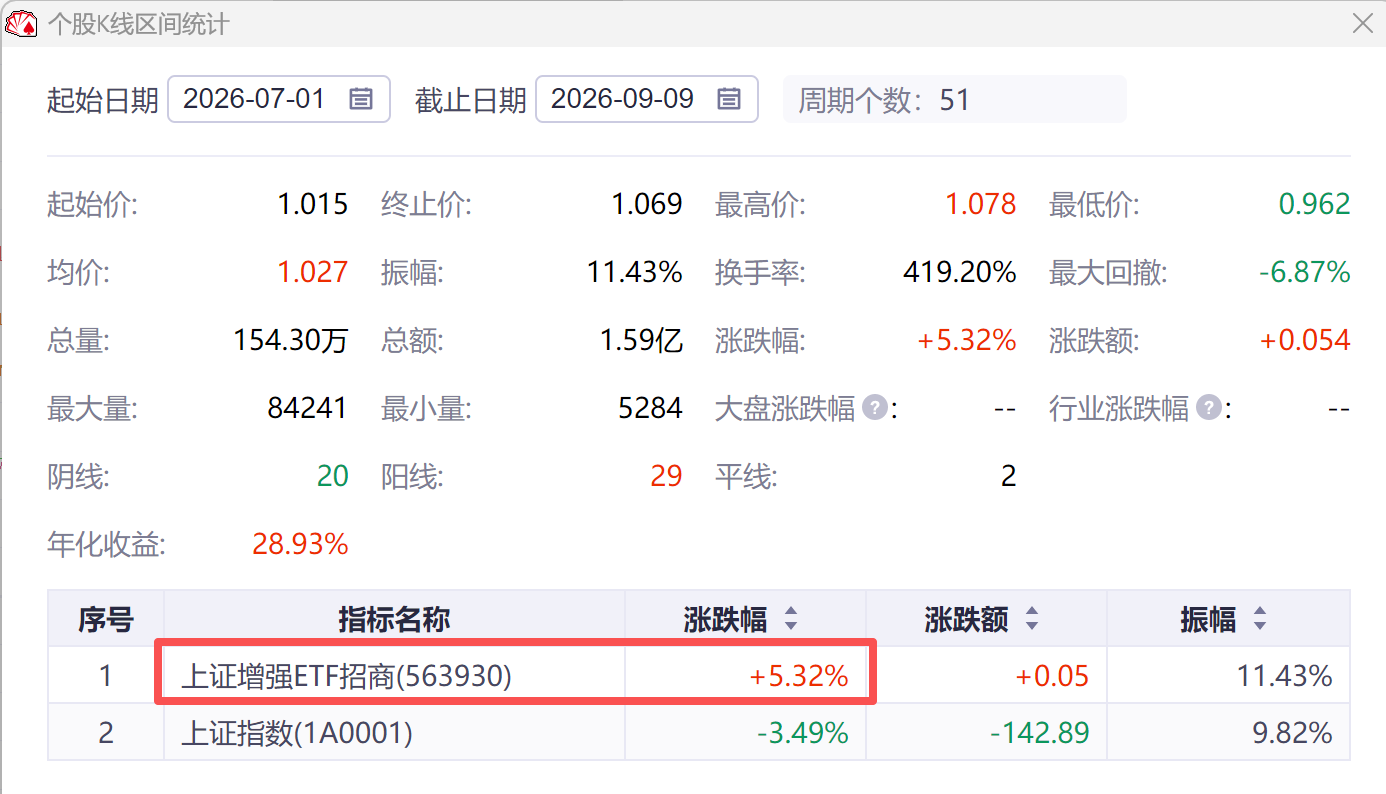Click the 序号 column header
Screen dimensions: 1386x794
(x=106, y=619)
